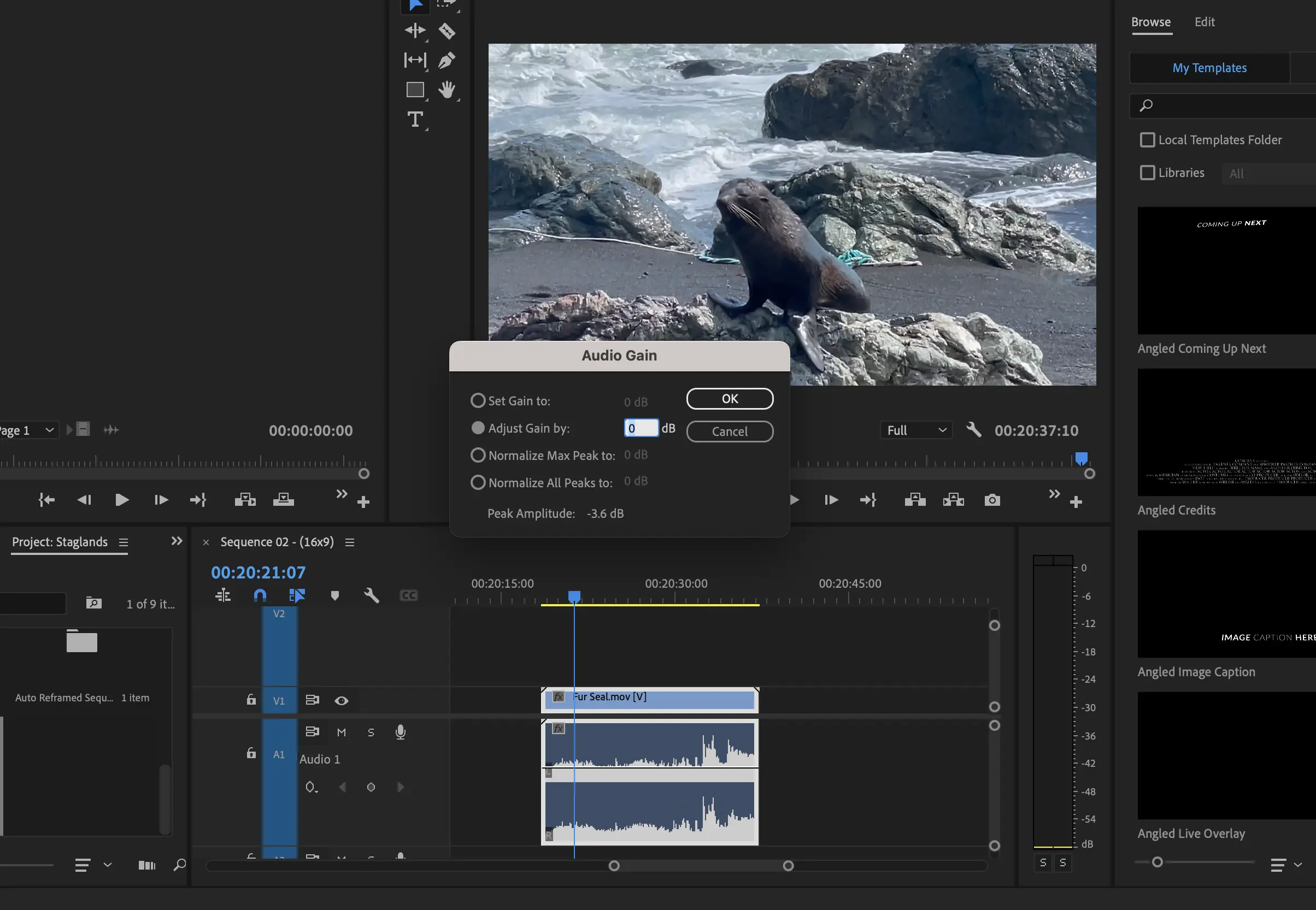This screenshot has height=910, width=1316.
Task: Click the My Templates button
Action: (x=1209, y=67)
